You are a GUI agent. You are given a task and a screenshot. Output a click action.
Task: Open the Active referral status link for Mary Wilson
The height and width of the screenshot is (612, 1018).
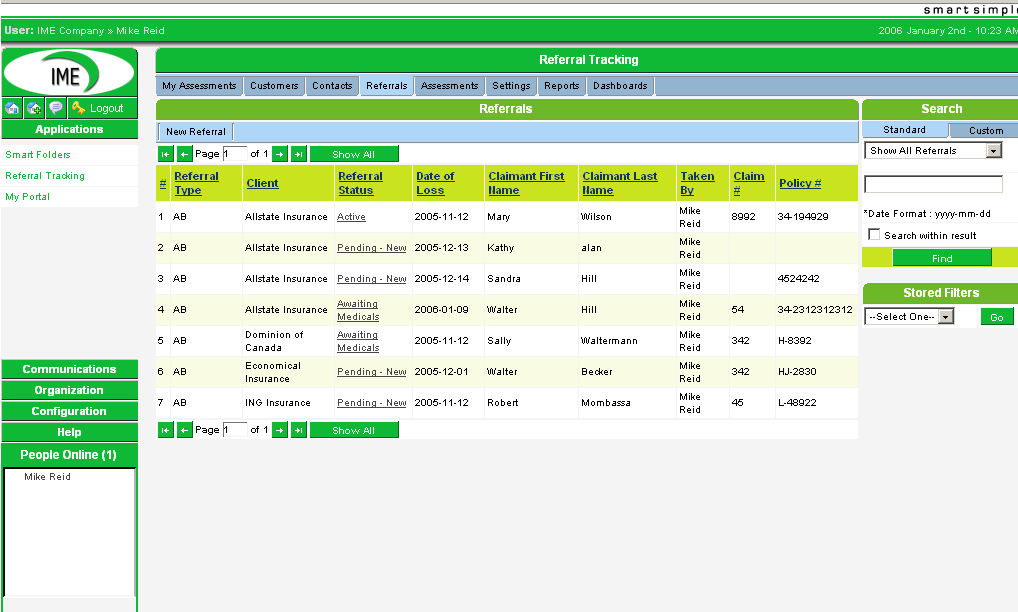[351, 217]
